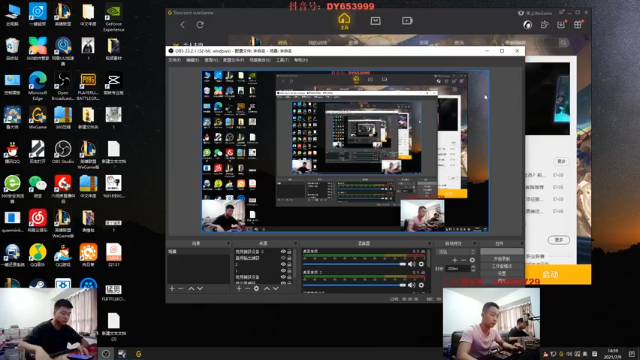640x360 pixels.
Task: Toggle the lock on the source named 1
Action: click(x=289, y=271)
